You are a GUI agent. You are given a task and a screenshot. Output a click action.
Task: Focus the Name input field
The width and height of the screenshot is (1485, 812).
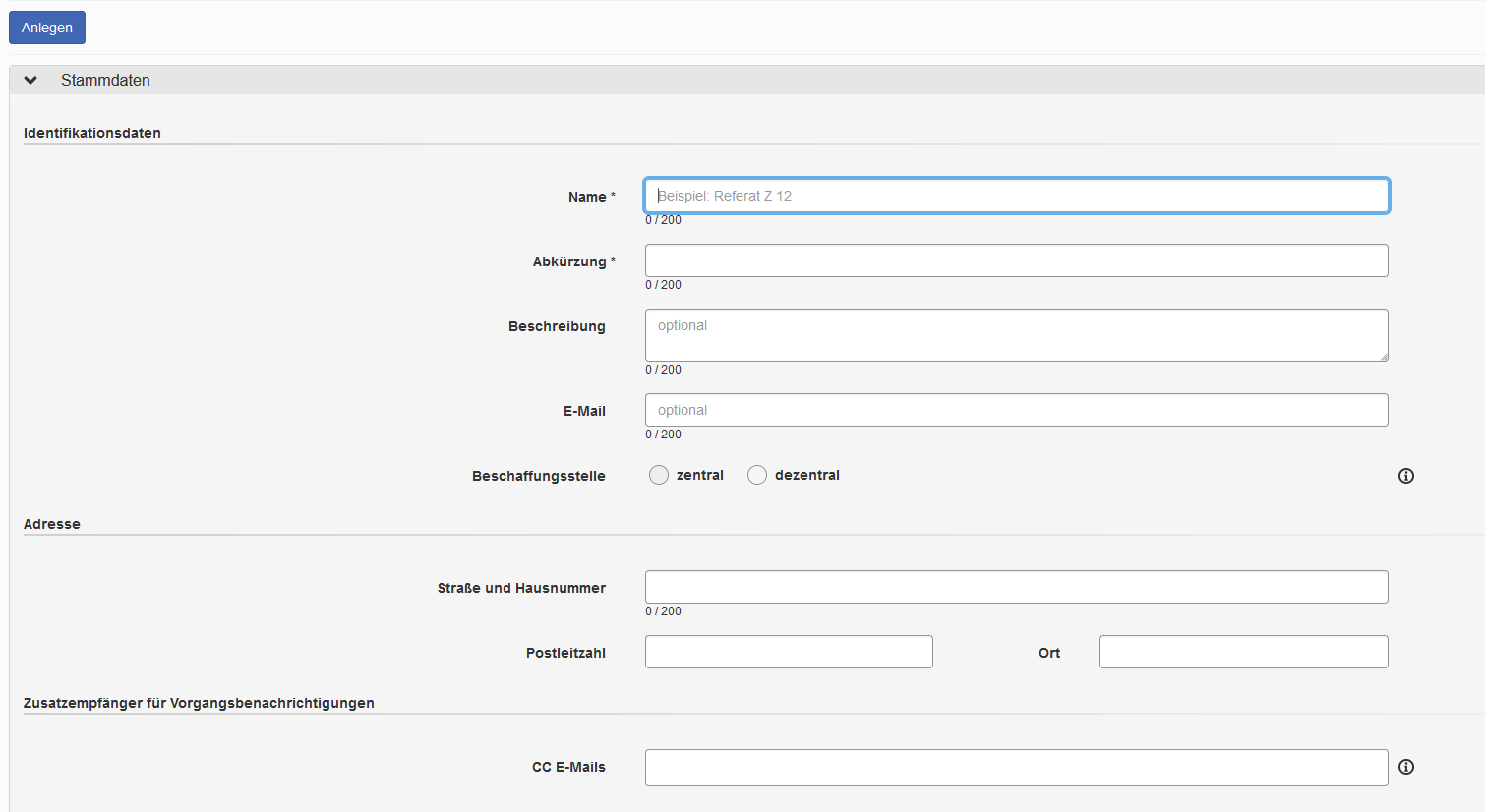pos(1016,196)
